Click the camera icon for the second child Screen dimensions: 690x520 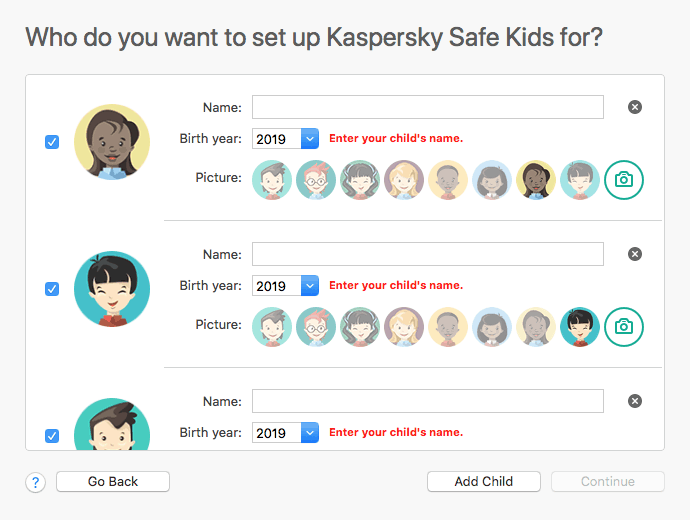pyautogui.click(x=624, y=327)
